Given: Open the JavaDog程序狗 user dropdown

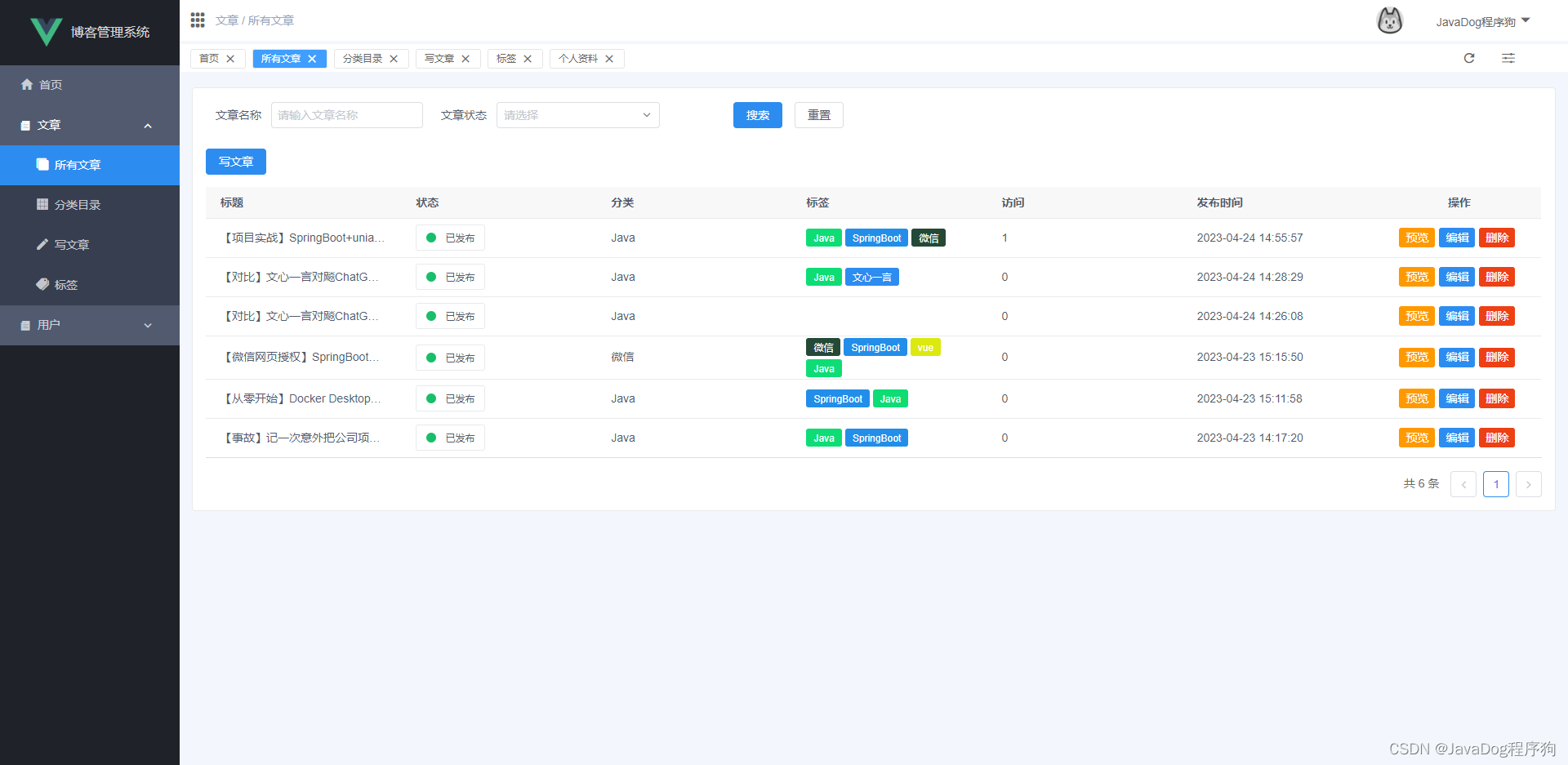Looking at the screenshot, I should click(1482, 22).
